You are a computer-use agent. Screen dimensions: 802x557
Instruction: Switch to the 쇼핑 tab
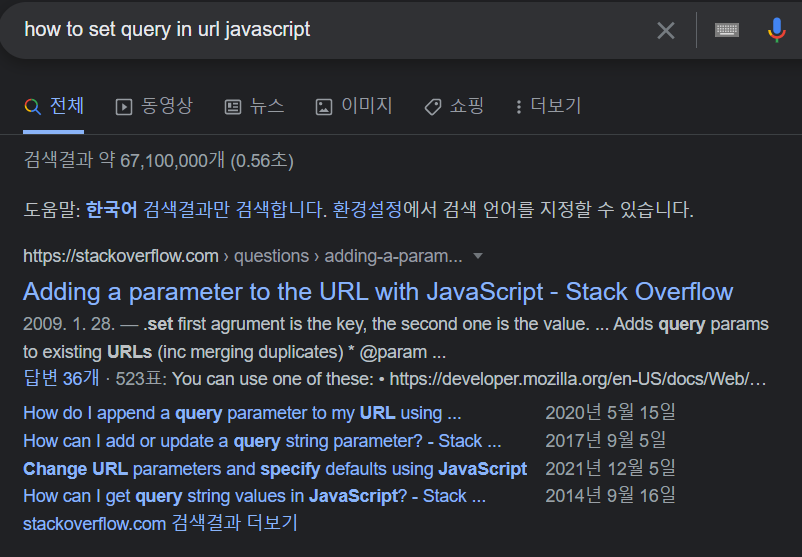point(454,106)
